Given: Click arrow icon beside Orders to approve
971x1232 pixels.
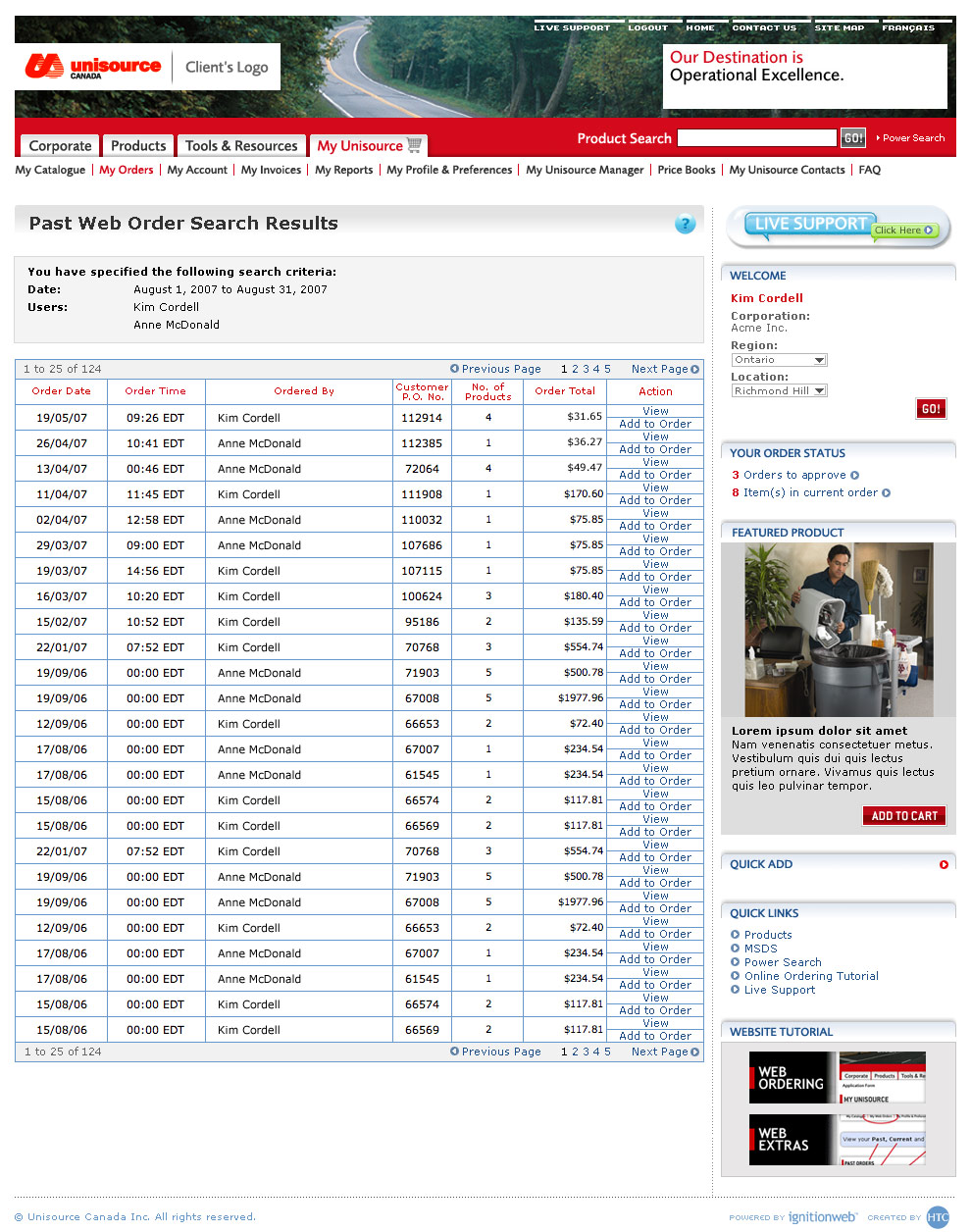Looking at the screenshot, I should 855,475.
